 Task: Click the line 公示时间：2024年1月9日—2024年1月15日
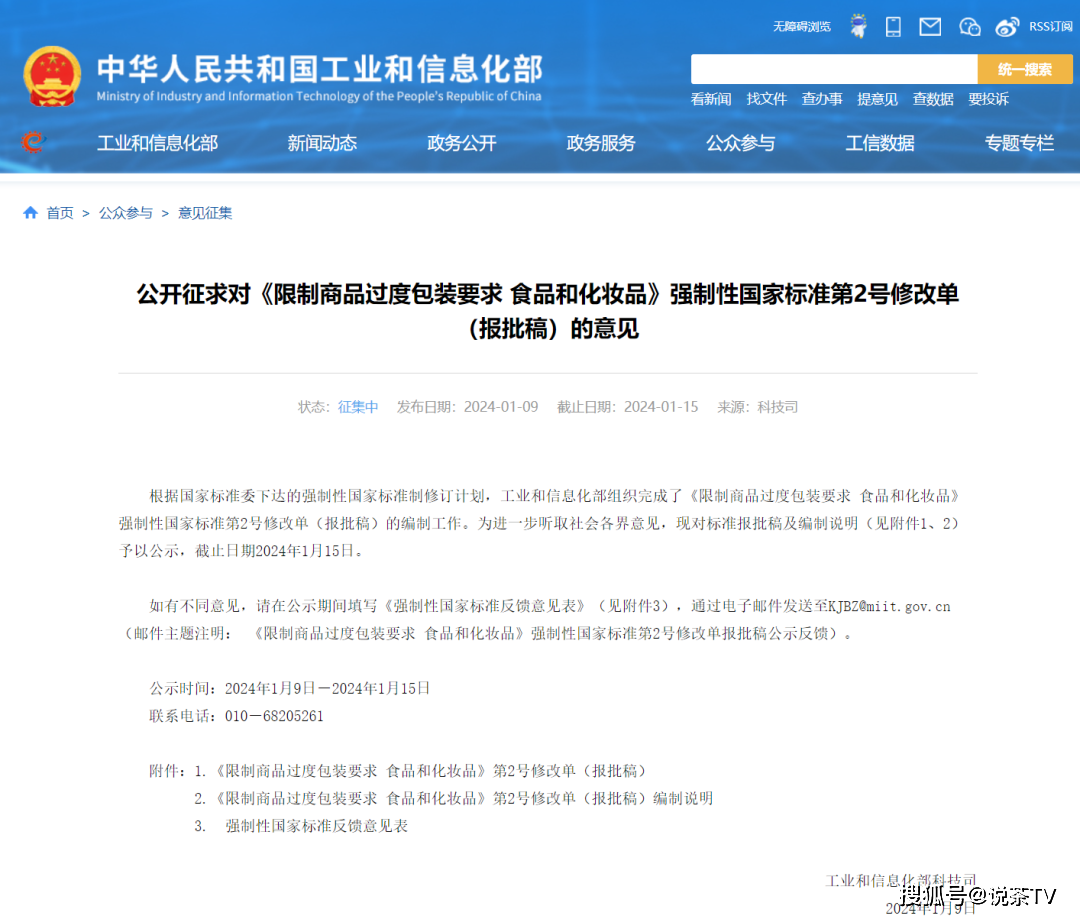[290, 689]
